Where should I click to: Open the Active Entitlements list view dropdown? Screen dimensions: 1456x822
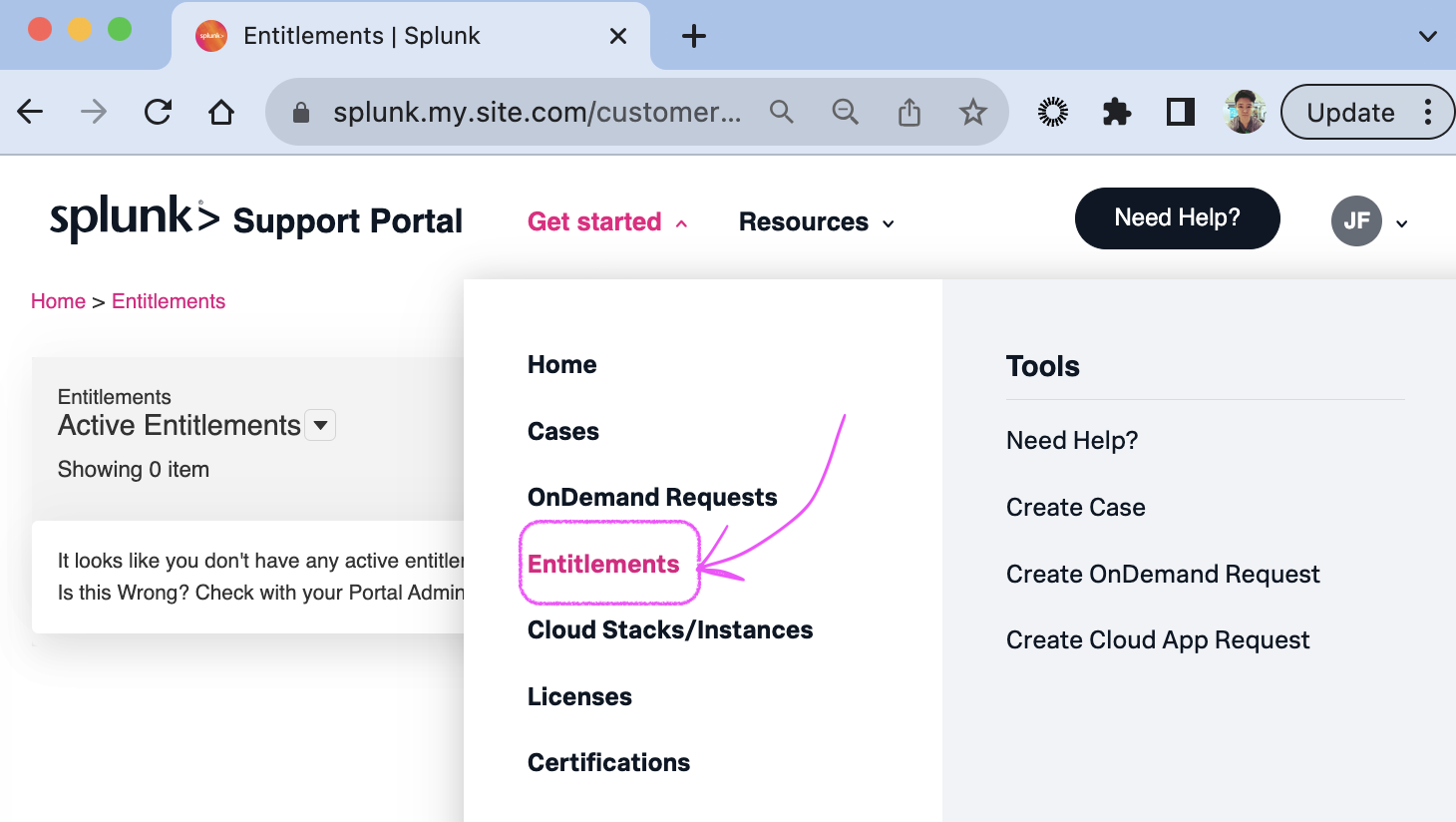coord(320,425)
